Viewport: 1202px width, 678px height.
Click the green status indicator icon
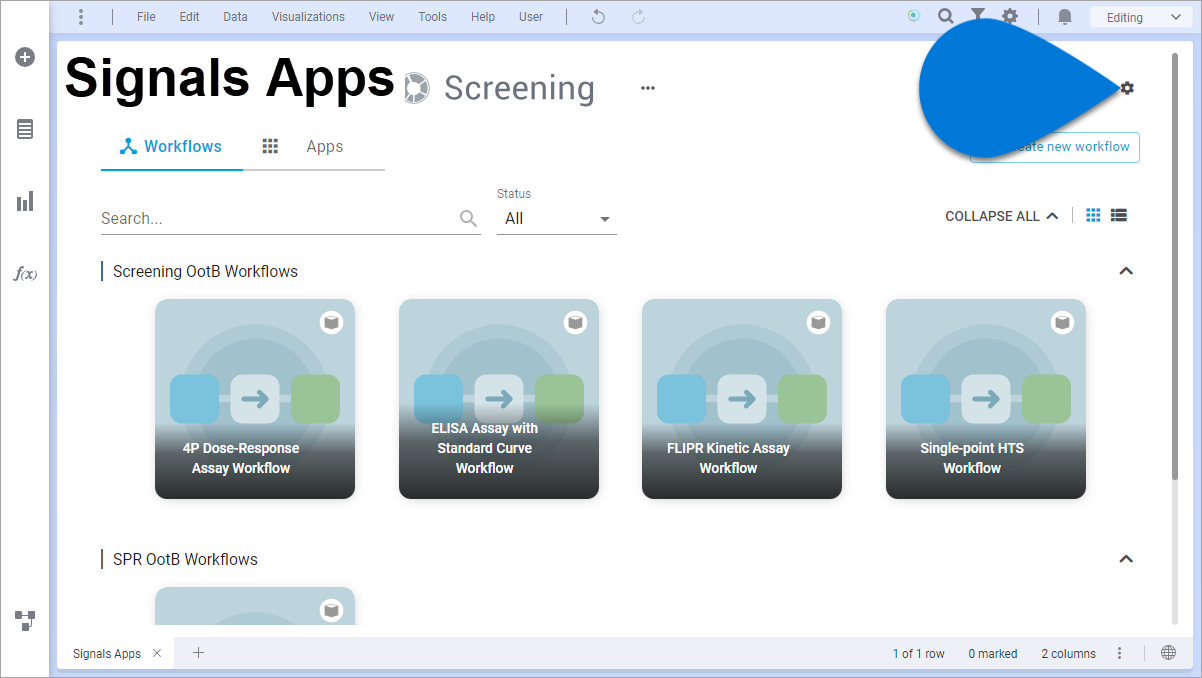tap(913, 16)
